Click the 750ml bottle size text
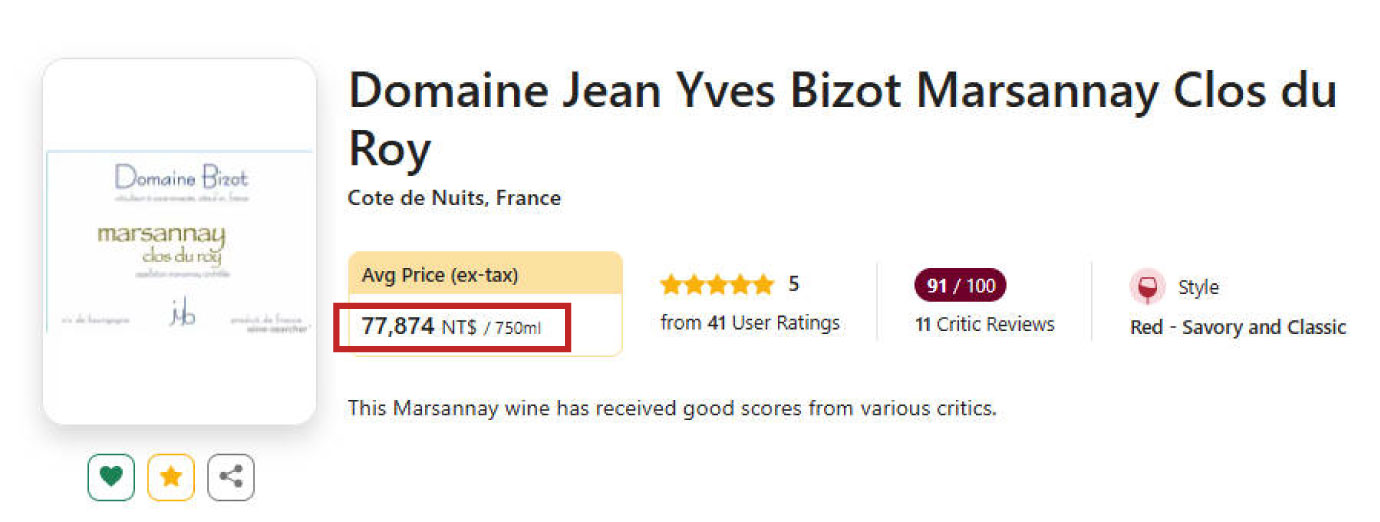 click(x=520, y=328)
